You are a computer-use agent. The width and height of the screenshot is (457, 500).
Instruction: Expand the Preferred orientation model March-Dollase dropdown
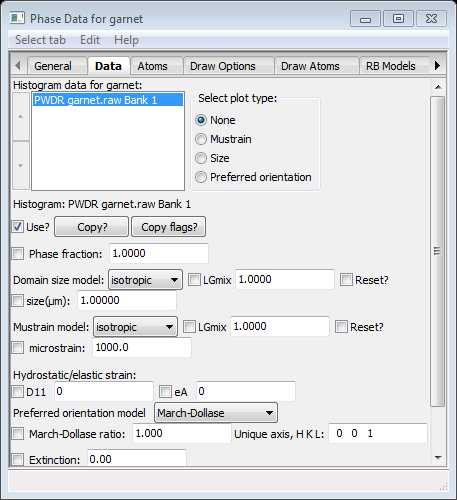point(216,413)
